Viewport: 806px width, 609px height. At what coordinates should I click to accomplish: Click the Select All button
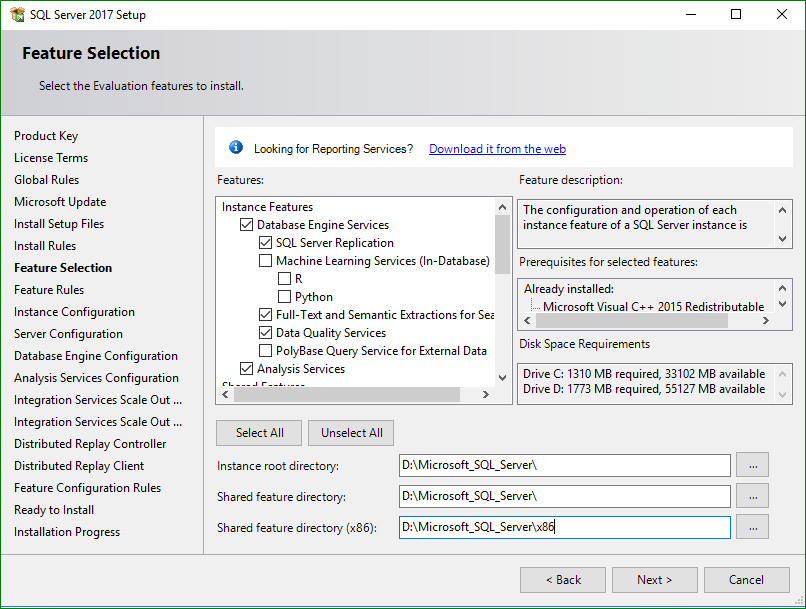259,433
